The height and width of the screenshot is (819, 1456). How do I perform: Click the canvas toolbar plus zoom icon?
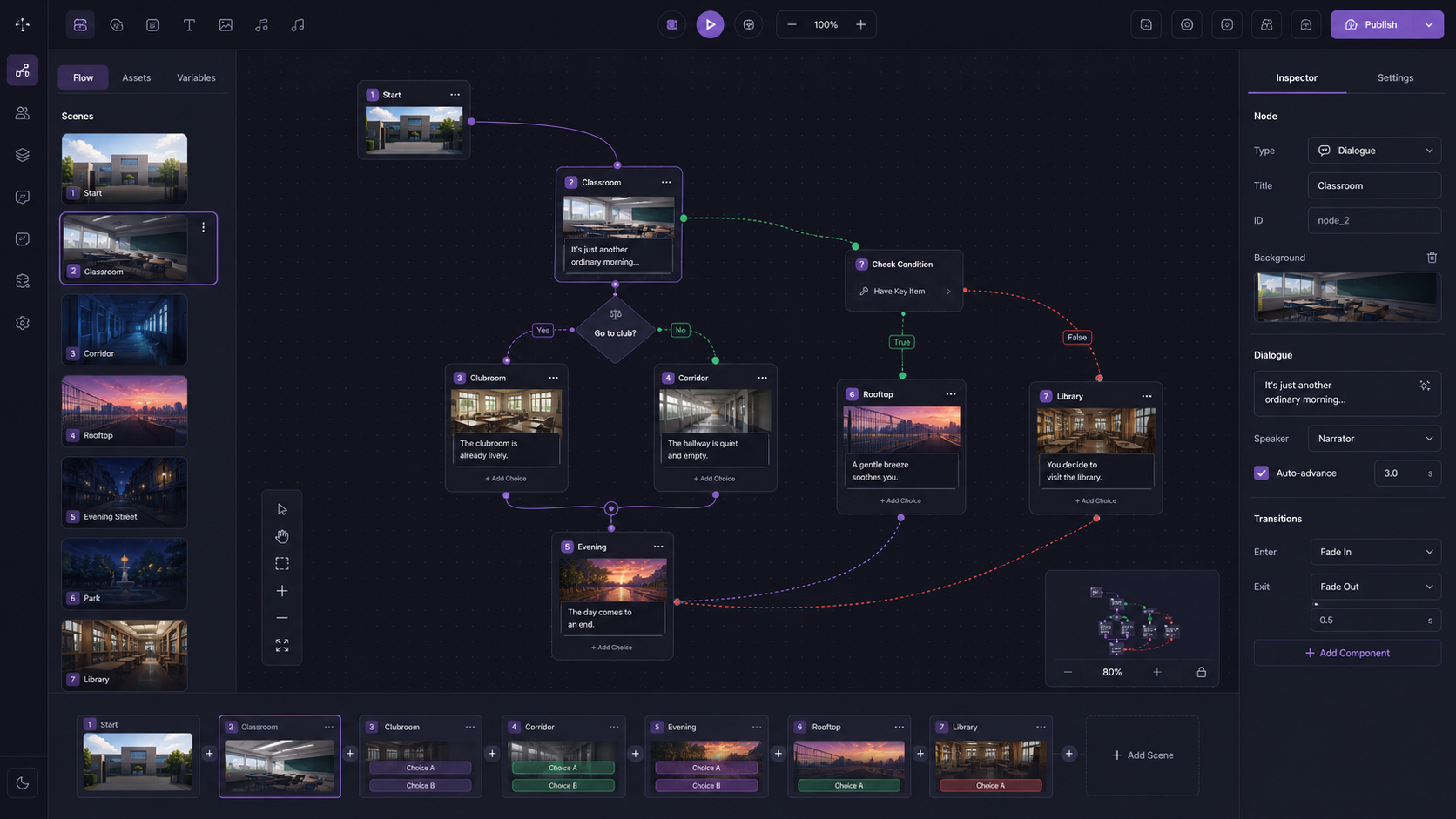(x=282, y=591)
